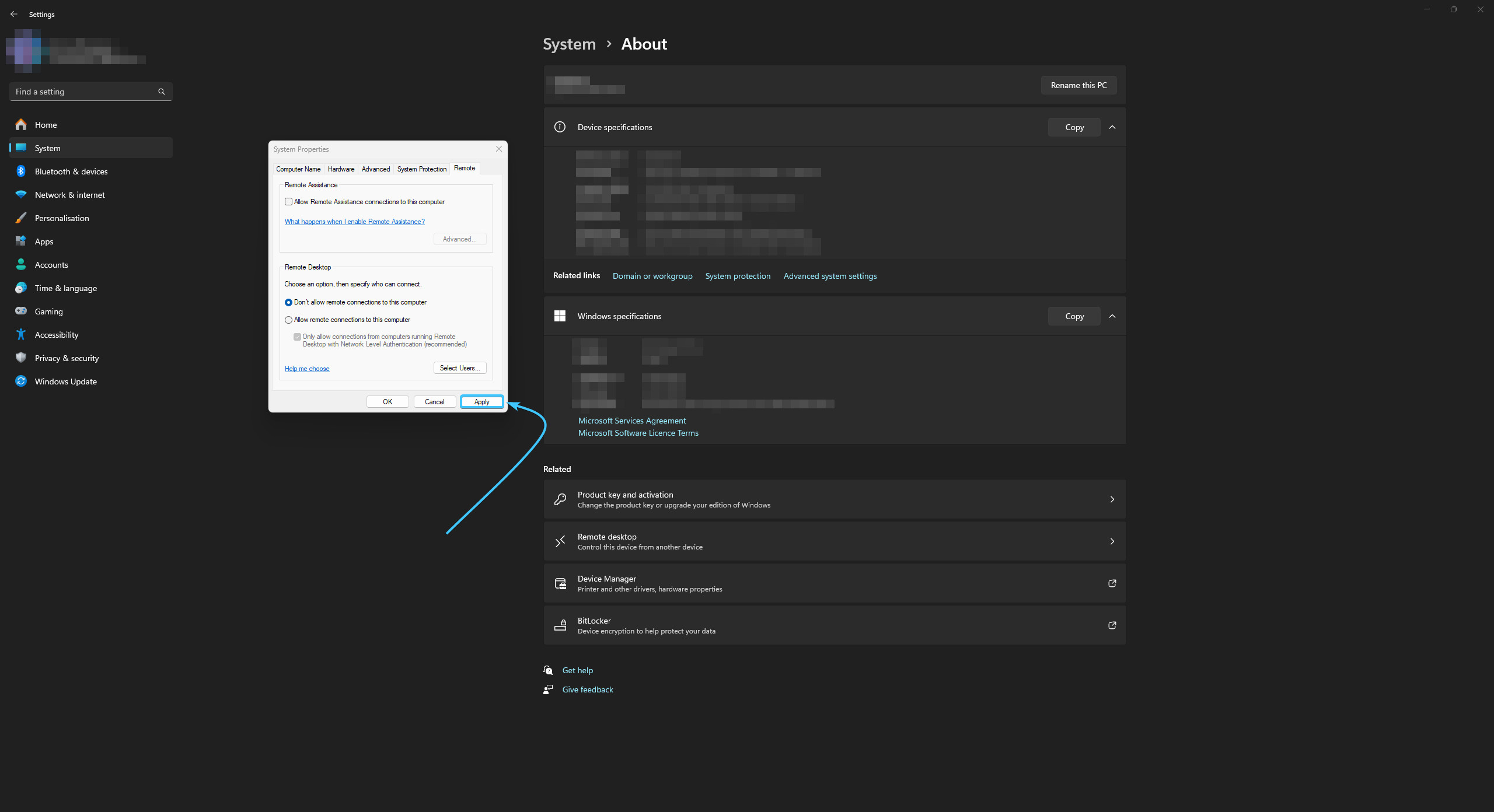
Task: Collapse the Windows specifications section
Action: [1112, 316]
